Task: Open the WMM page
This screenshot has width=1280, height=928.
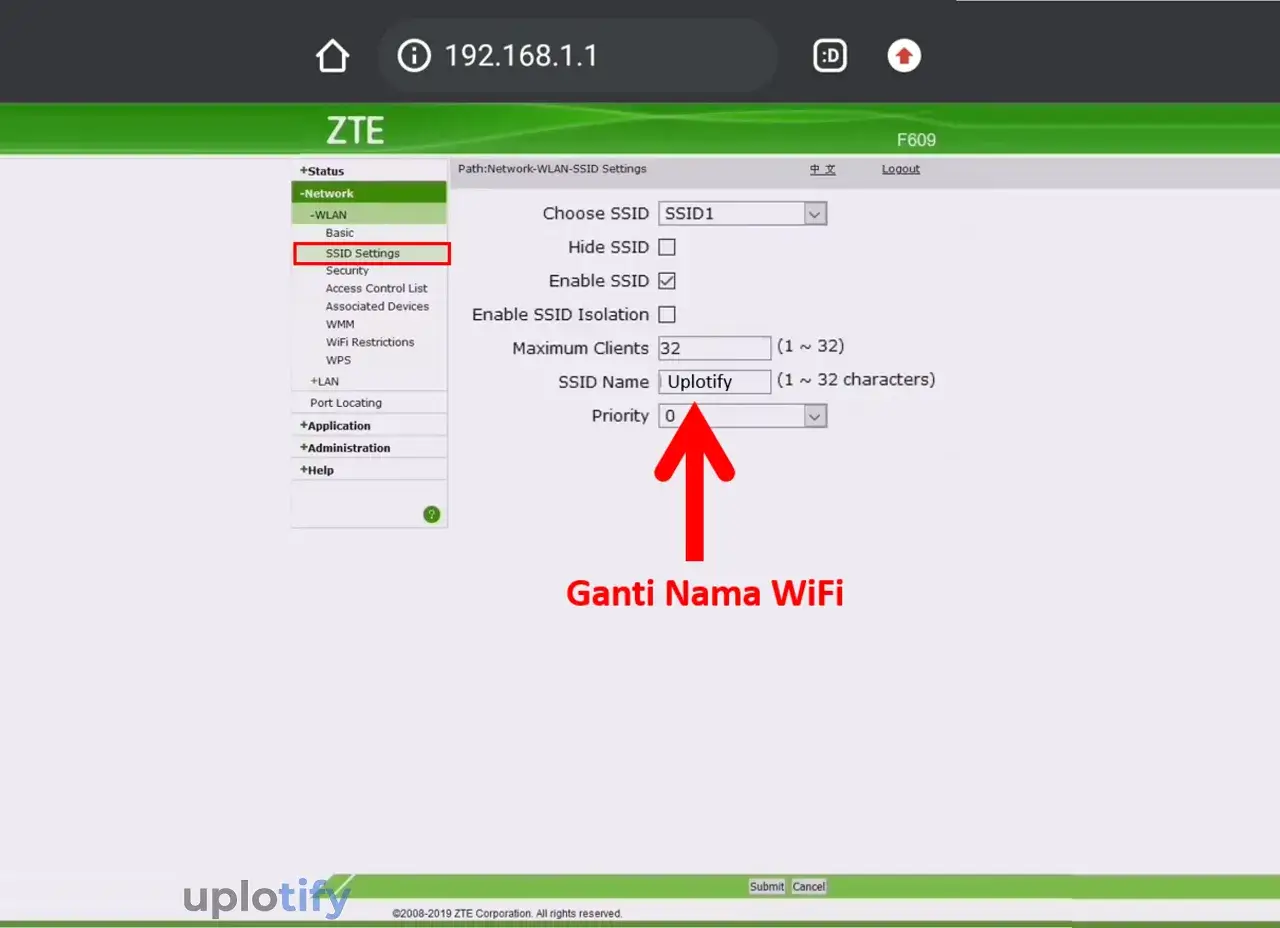Action: (340, 324)
